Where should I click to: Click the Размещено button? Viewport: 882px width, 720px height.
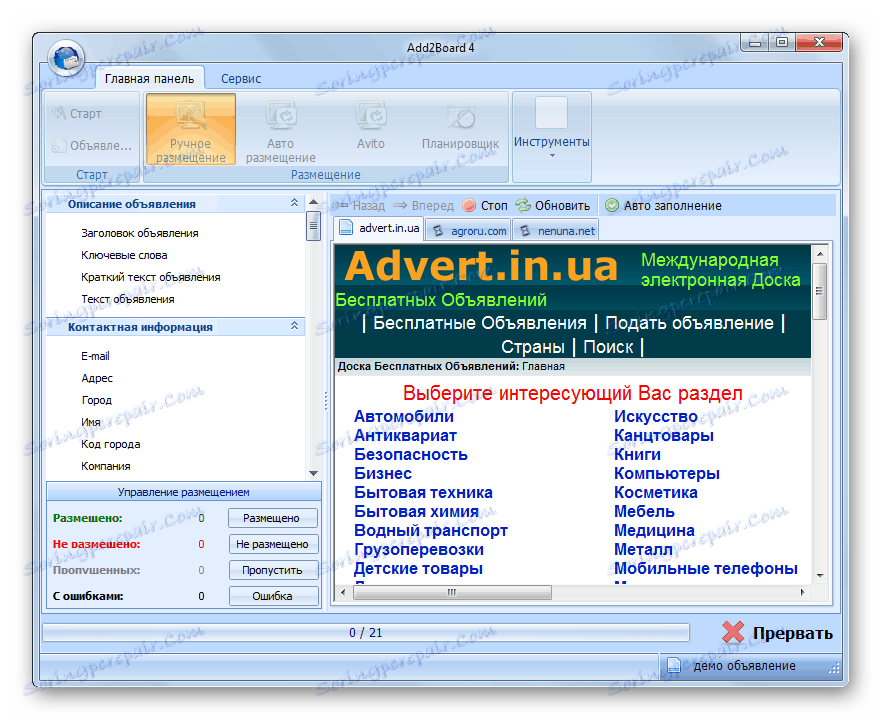click(x=272, y=518)
